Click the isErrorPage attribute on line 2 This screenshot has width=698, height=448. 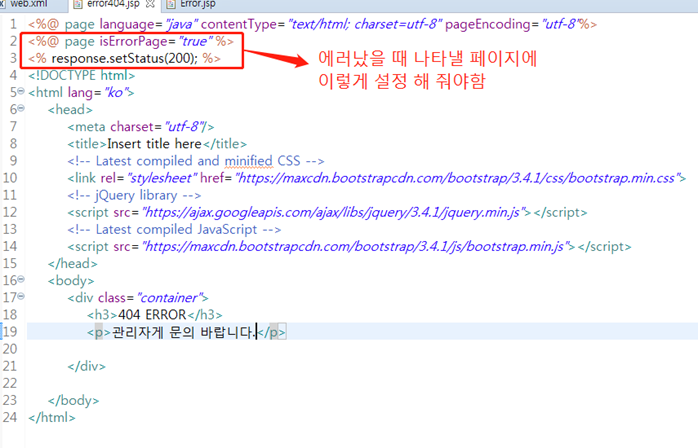pos(134,41)
